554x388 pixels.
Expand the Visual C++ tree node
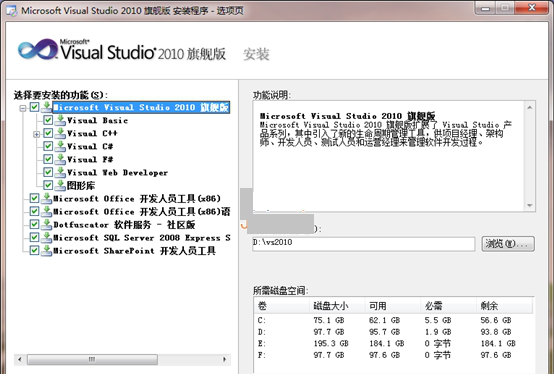pyautogui.click(x=37, y=134)
